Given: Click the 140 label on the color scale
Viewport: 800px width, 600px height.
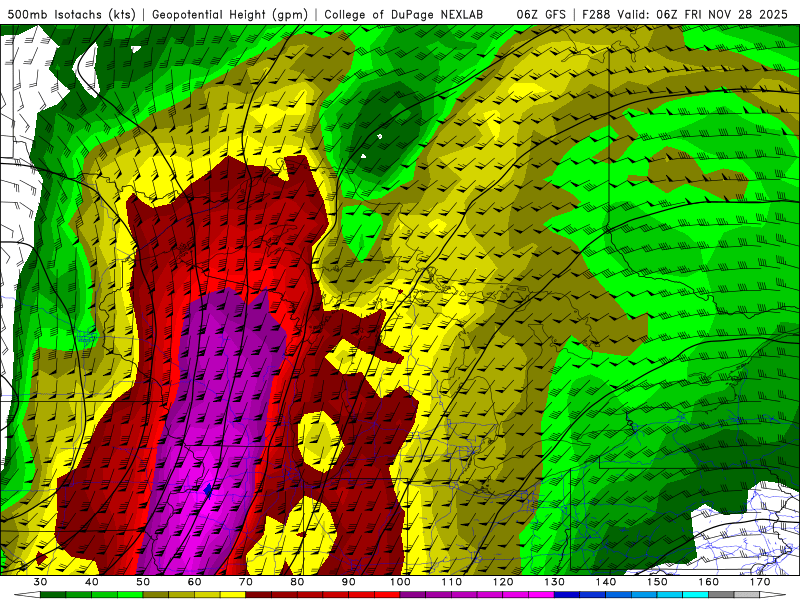Looking at the screenshot, I should tap(606, 582).
